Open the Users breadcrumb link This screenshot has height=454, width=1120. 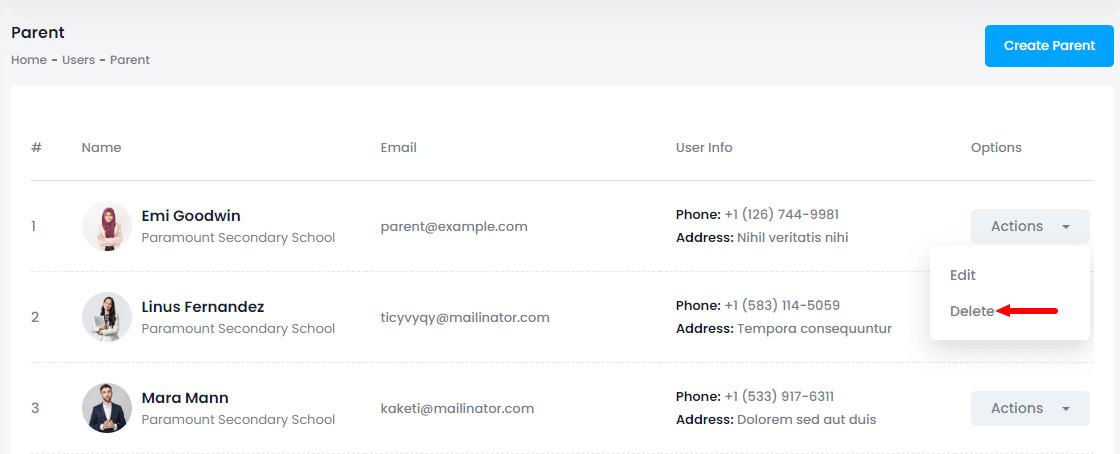coord(78,60)
